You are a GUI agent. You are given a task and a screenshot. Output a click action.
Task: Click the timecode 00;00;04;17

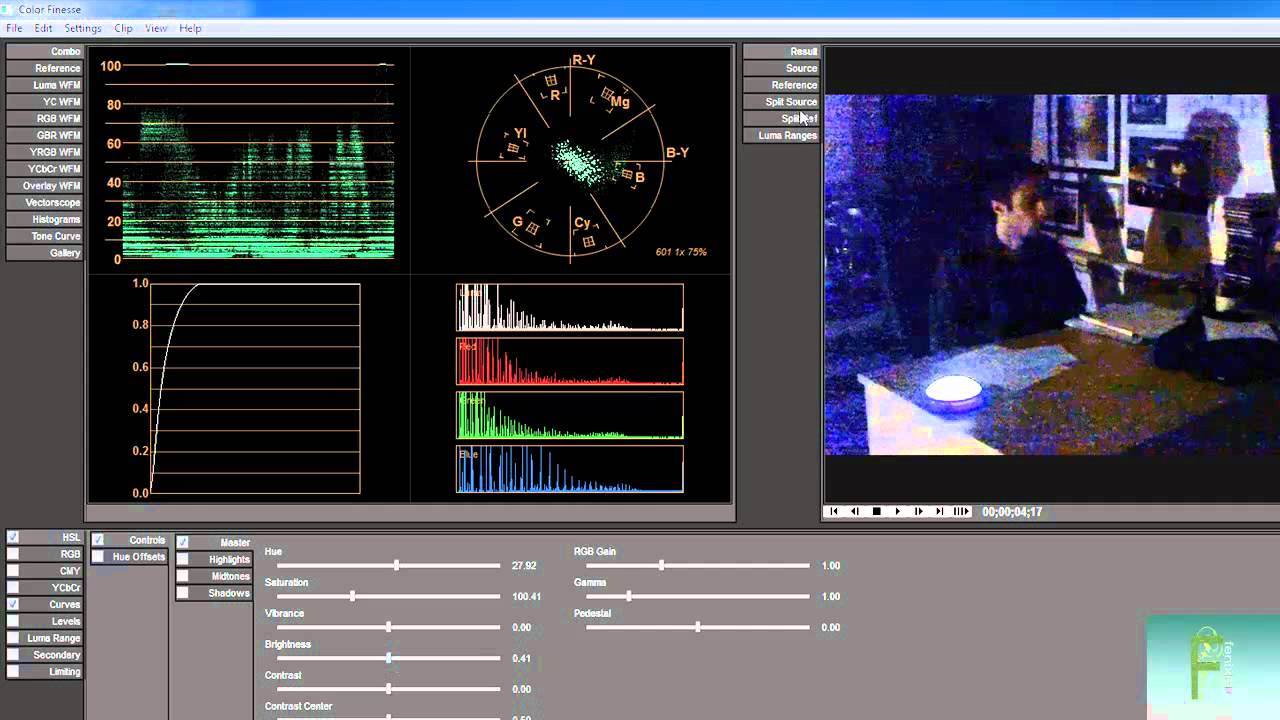click(x=1012, y=512)
